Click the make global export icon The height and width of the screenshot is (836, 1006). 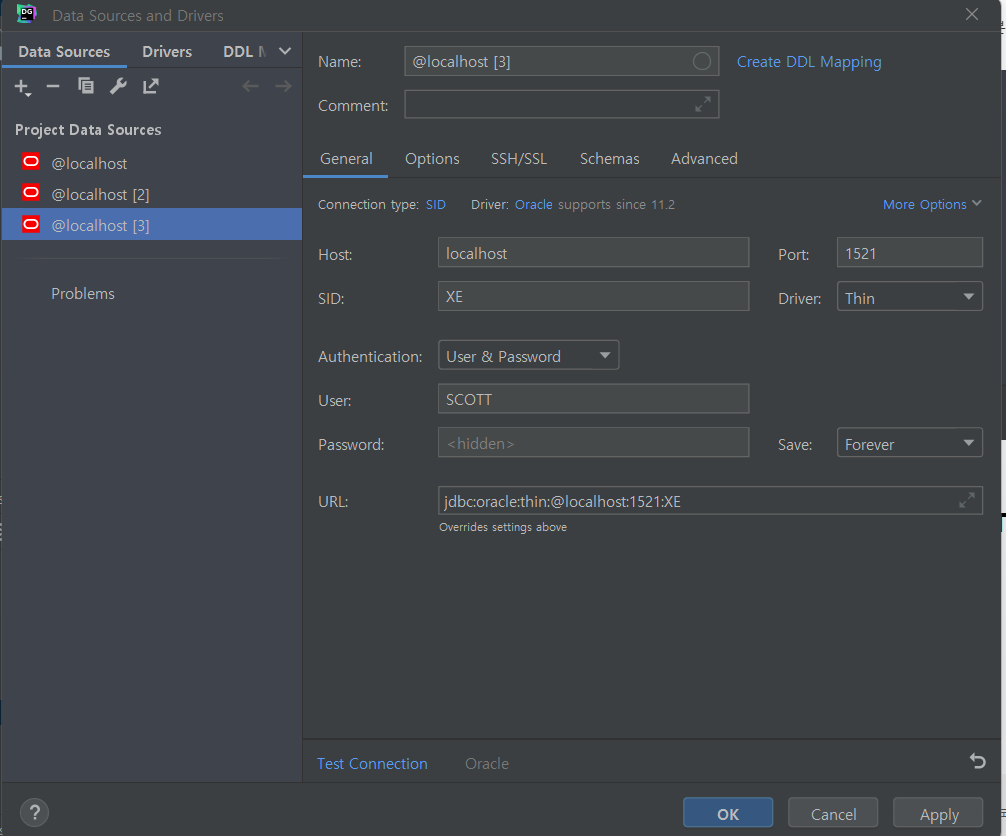(x=151, y=86)
